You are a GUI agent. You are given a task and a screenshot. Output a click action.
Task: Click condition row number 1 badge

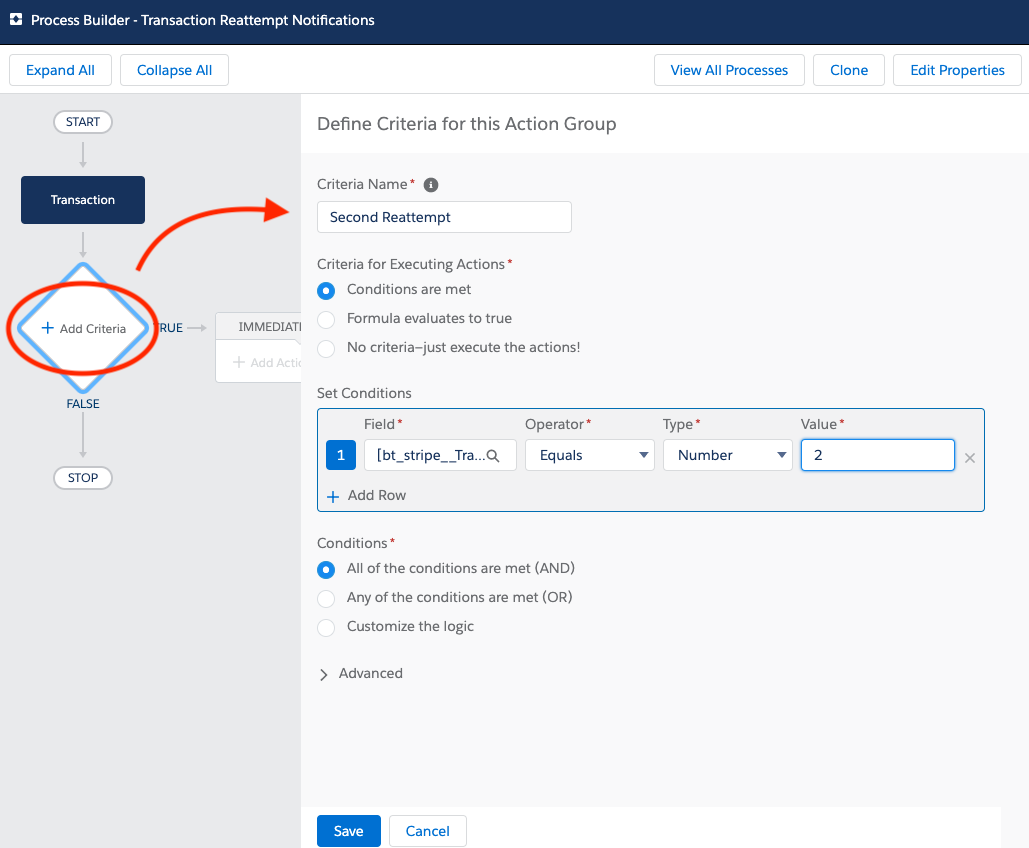[341, 455]
